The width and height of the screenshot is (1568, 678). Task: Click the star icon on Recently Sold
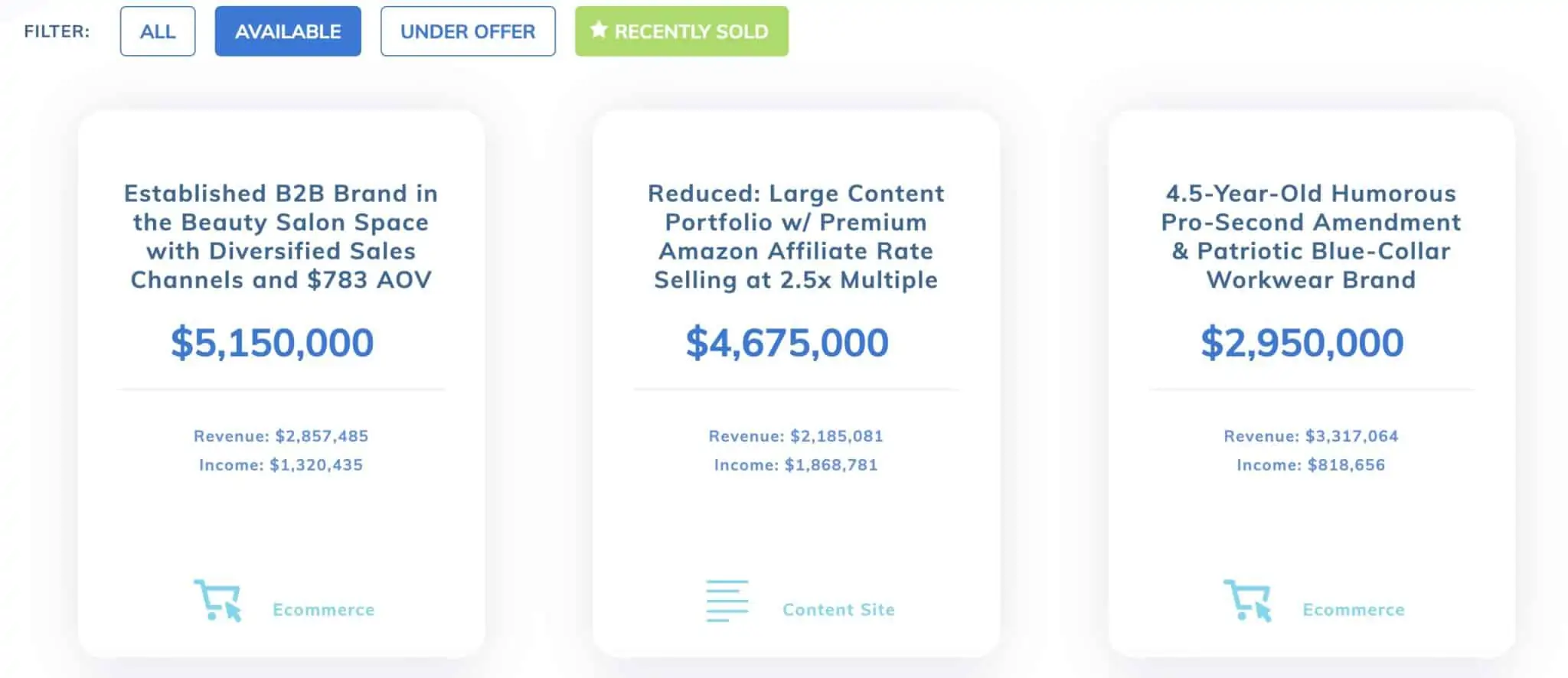599,30
